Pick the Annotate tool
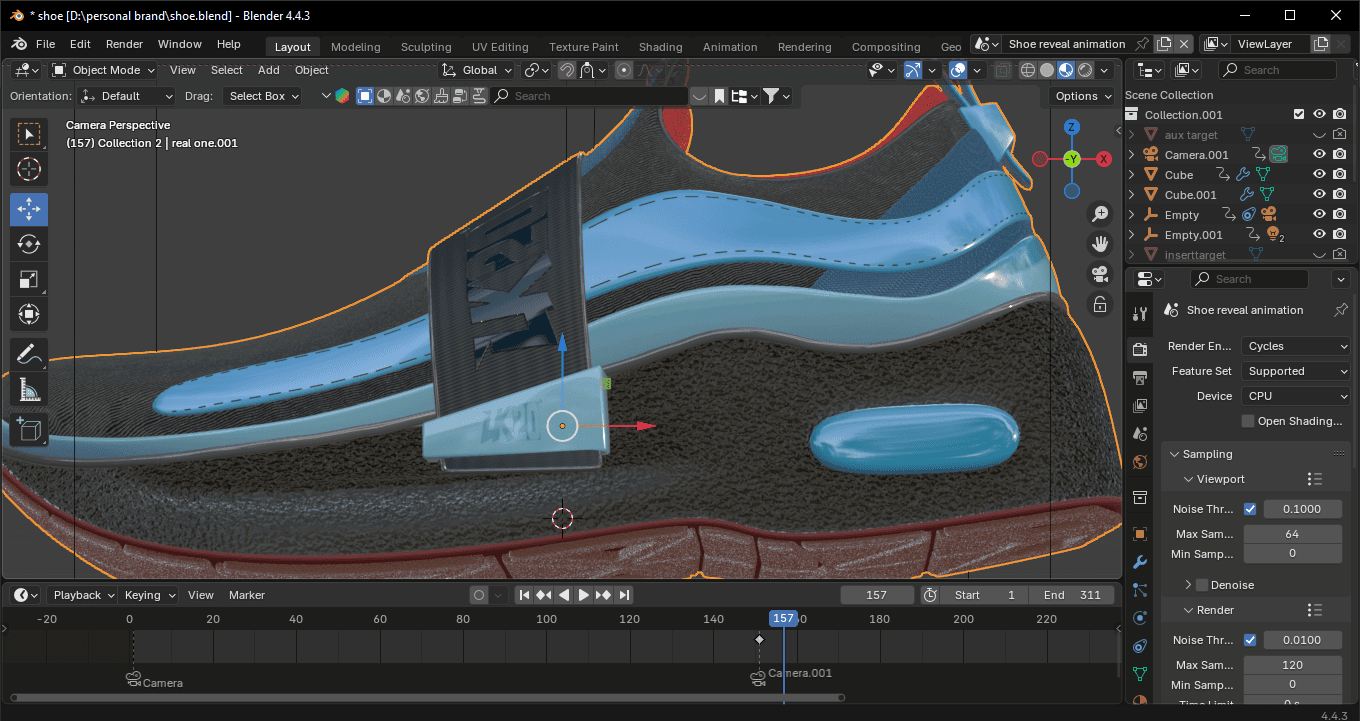 tap(29, 354)
